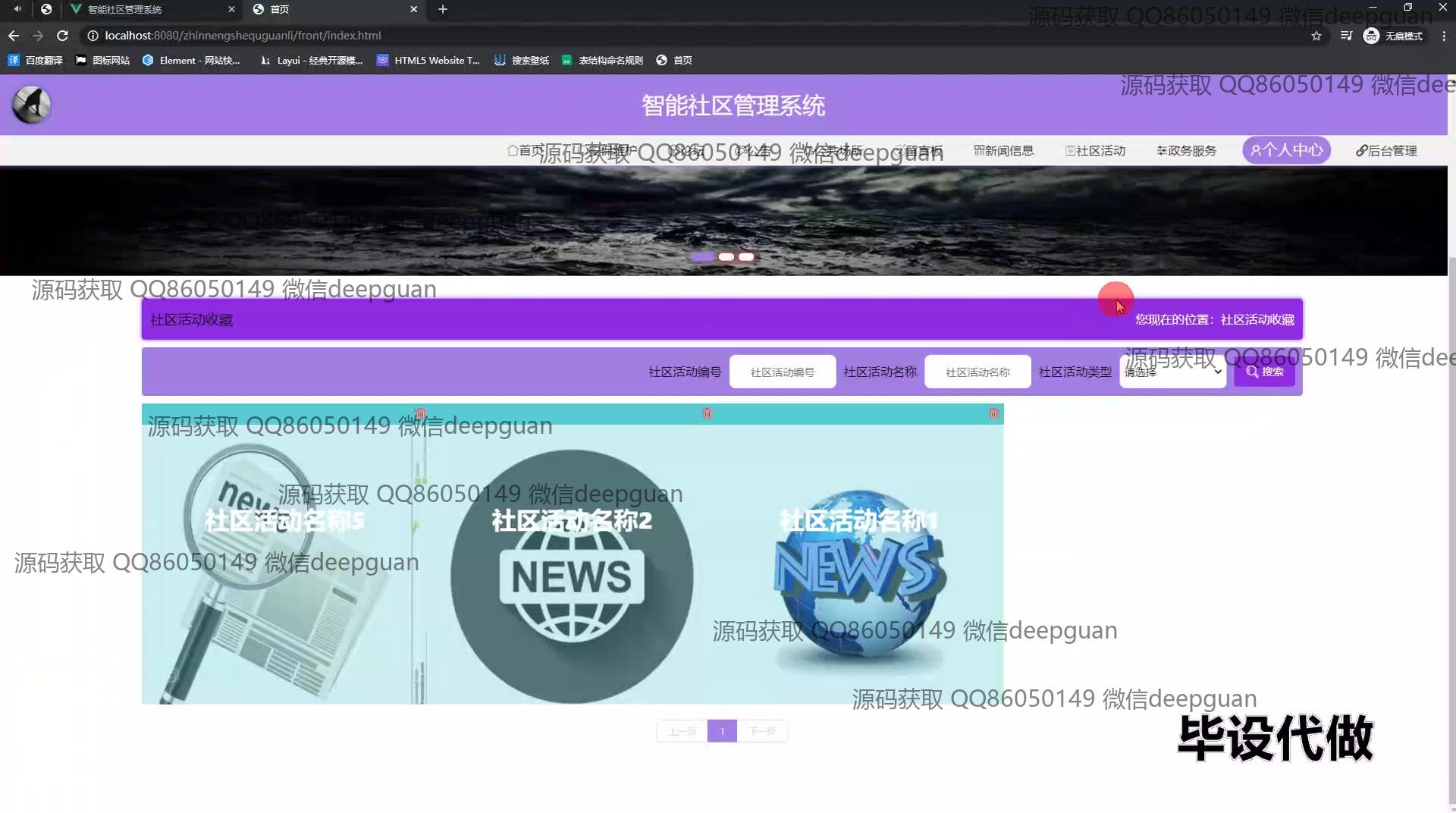This screenshot has height=813, width=1456.
Task: Delete the 社区活动名称1 favorite with its trash icon
Action: (x=993, y=413)
